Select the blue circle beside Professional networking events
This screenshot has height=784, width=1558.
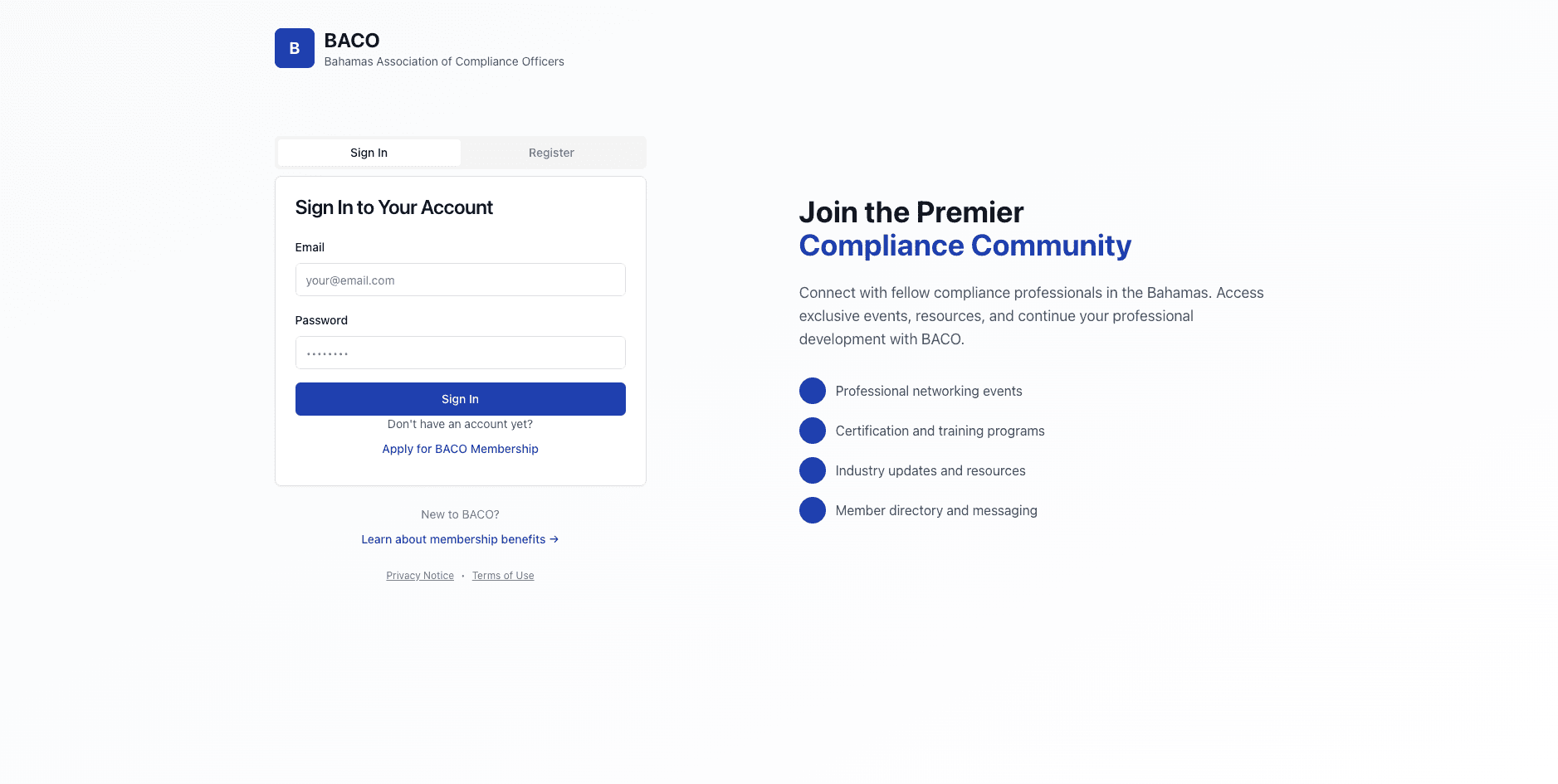[x=813, y=390]
